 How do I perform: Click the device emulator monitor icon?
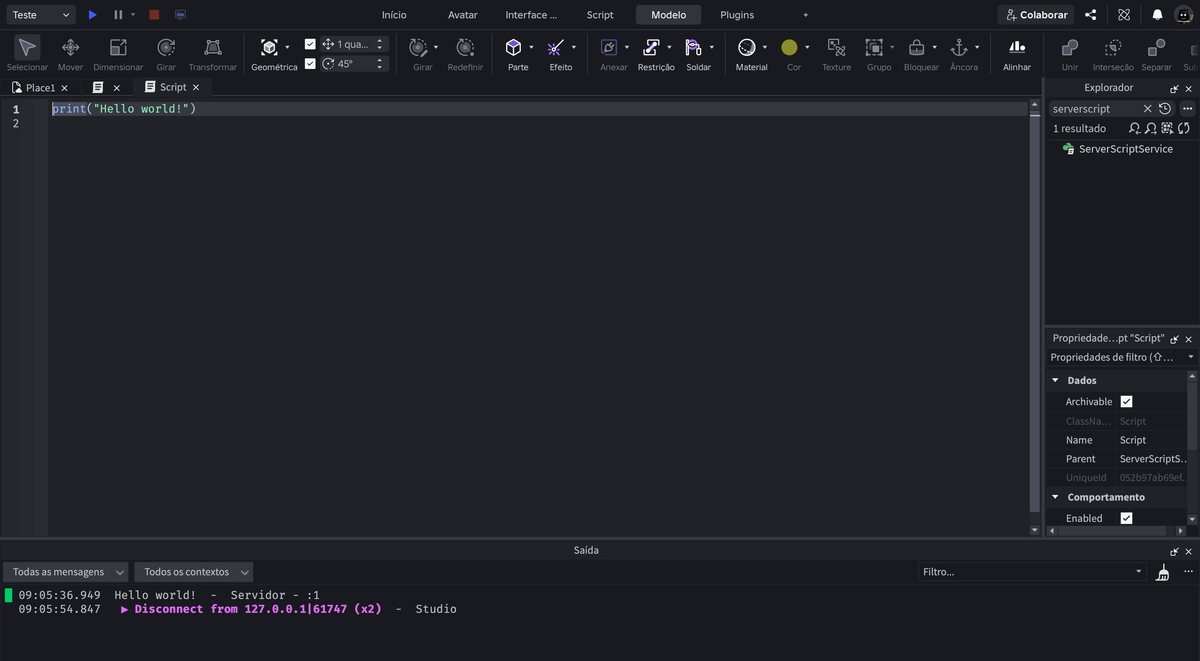tap(180, 15)
